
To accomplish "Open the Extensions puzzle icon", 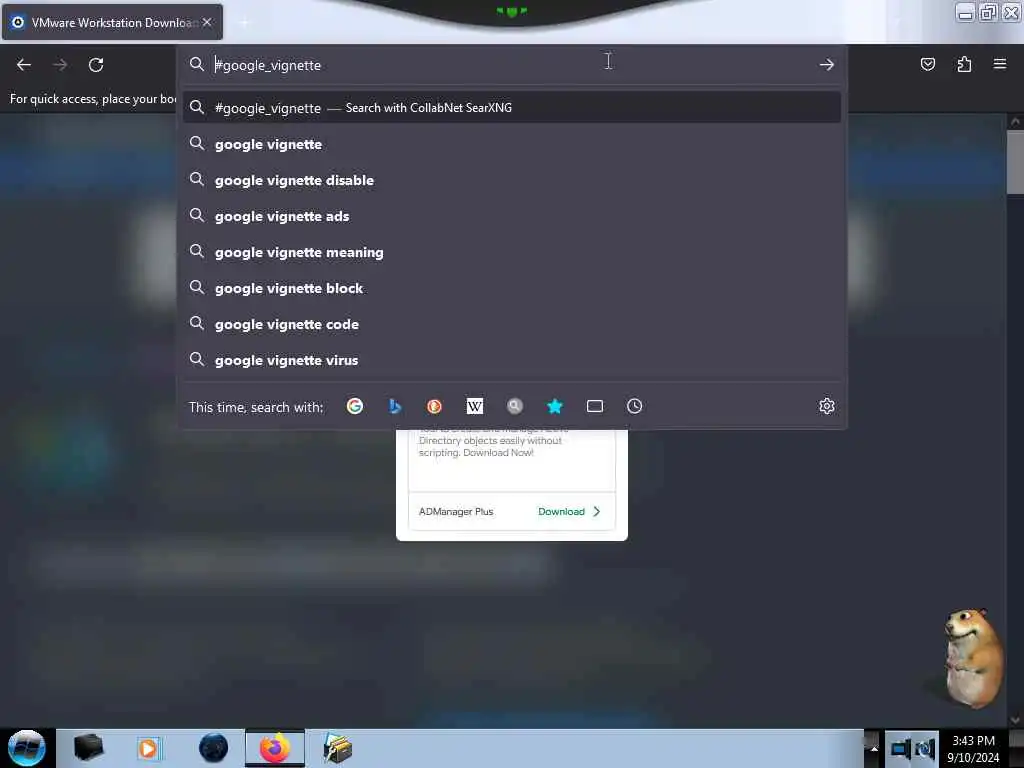I will point(964,64).
